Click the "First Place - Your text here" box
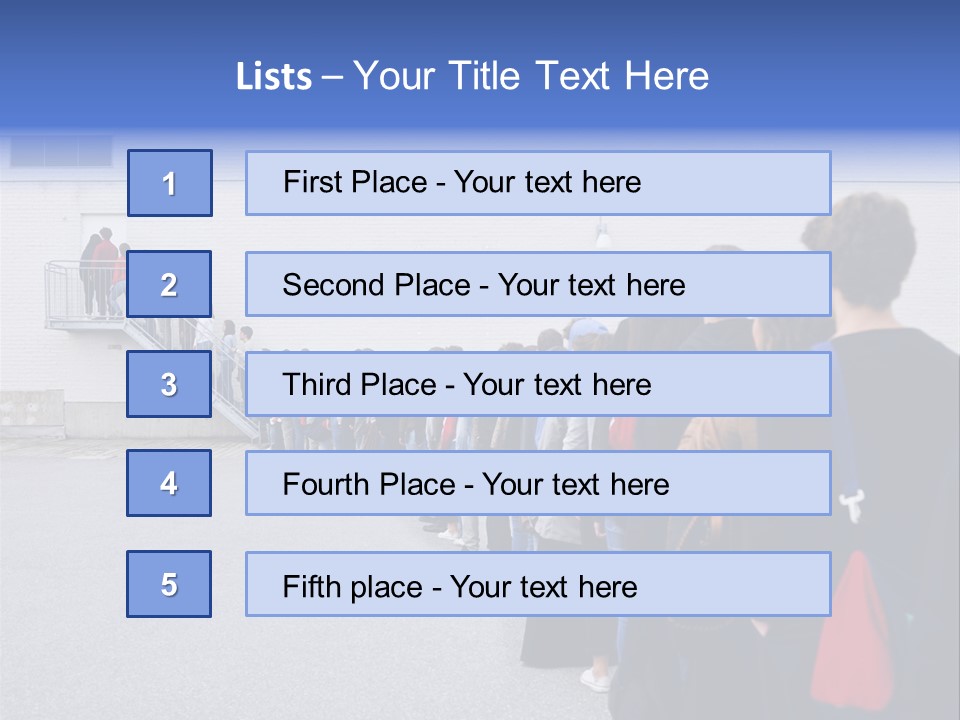The image size is (960, 720). (x=538, y=183)
